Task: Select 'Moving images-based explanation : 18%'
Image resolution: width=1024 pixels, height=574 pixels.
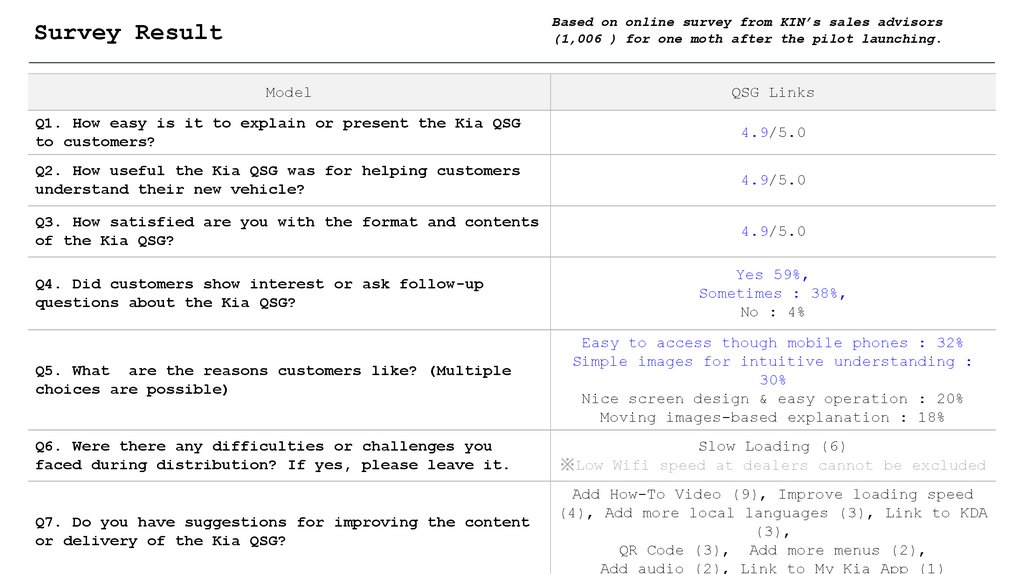Action: 772,418
